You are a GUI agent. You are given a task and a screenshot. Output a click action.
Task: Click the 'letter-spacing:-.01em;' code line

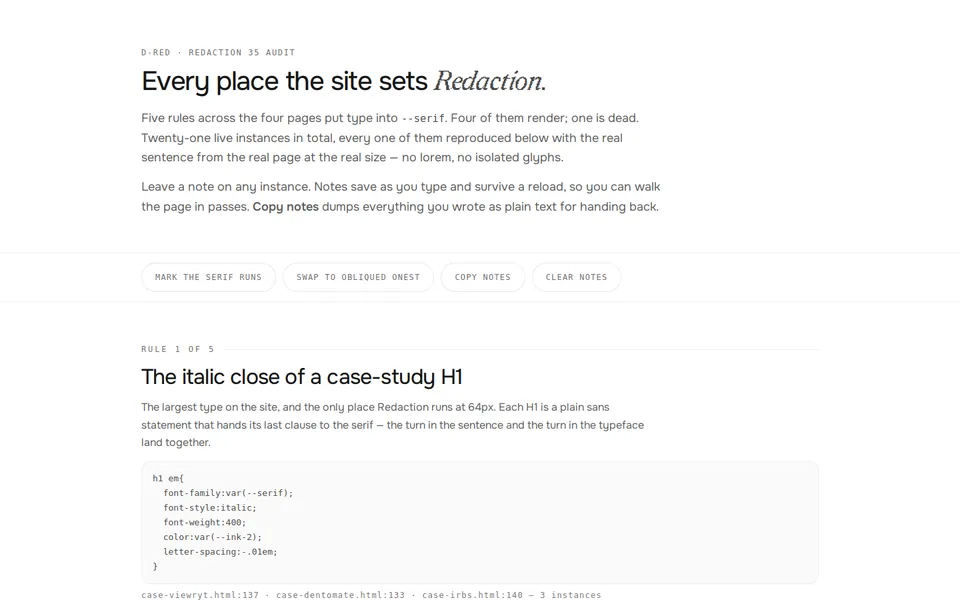pos(220,552)
